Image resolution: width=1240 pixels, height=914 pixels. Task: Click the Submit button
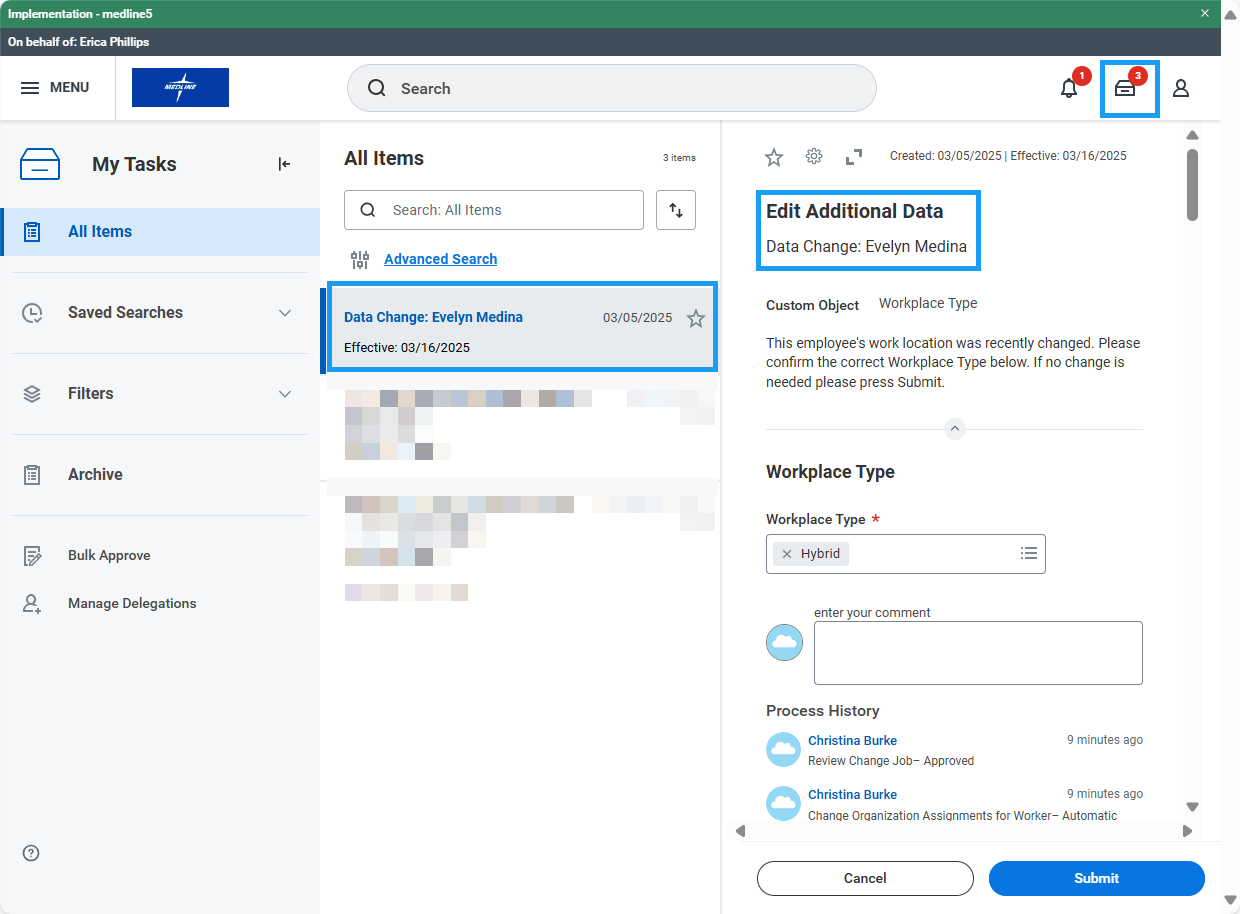[1096, 878]
